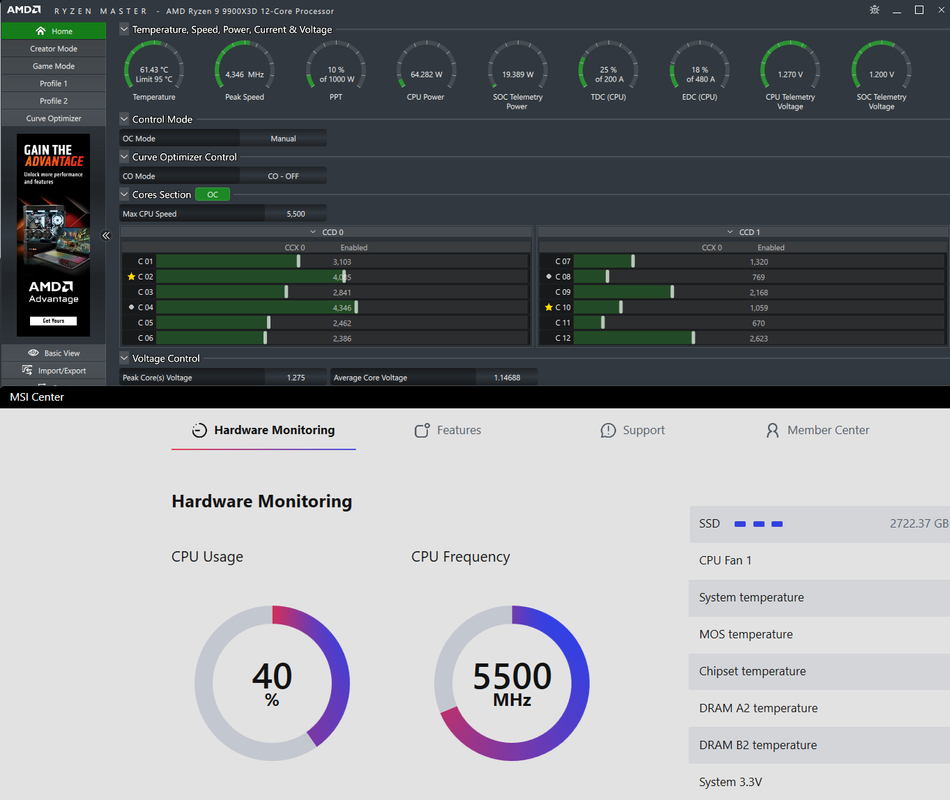The width and height of the screenshot is (950, 800).
Task: Open Creator Mode in sidebar
Action: tap(53, 48)
